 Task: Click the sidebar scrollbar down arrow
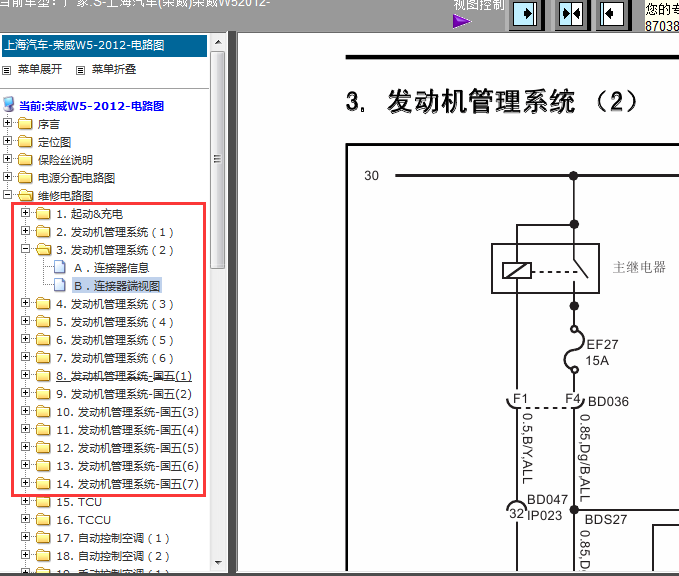[x=218, y=563]
